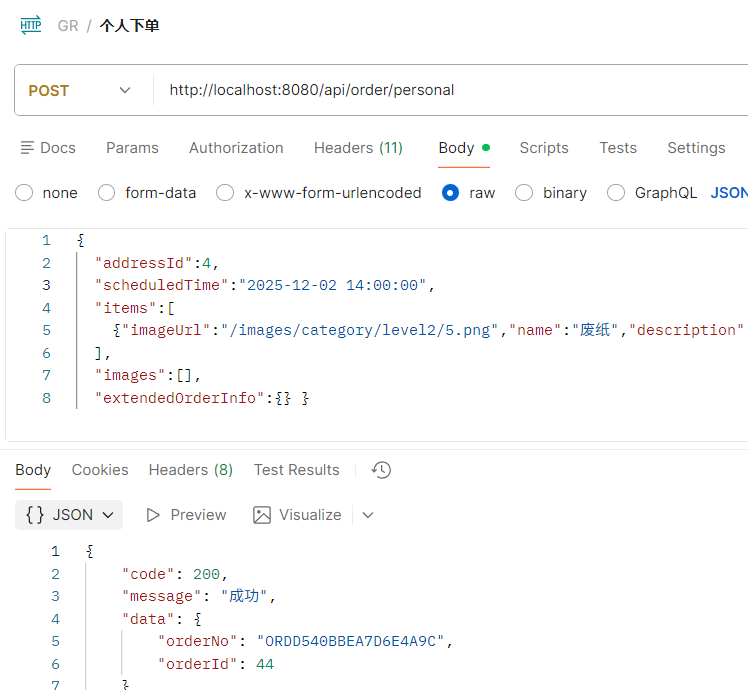This screenshot has height=690, width=748.
Task: Click the GR collection breadcrumb link
Action: [68, 26]
